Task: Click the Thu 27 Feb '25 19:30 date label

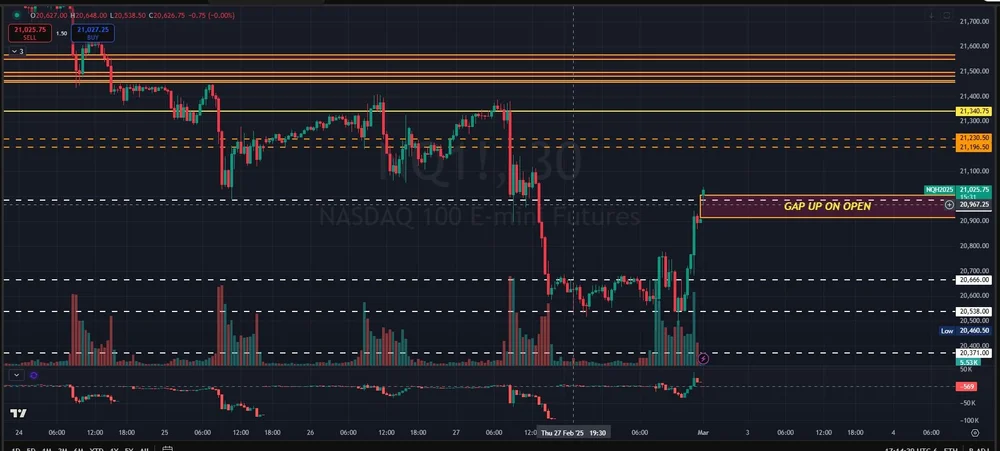Action: pos(573,433)
